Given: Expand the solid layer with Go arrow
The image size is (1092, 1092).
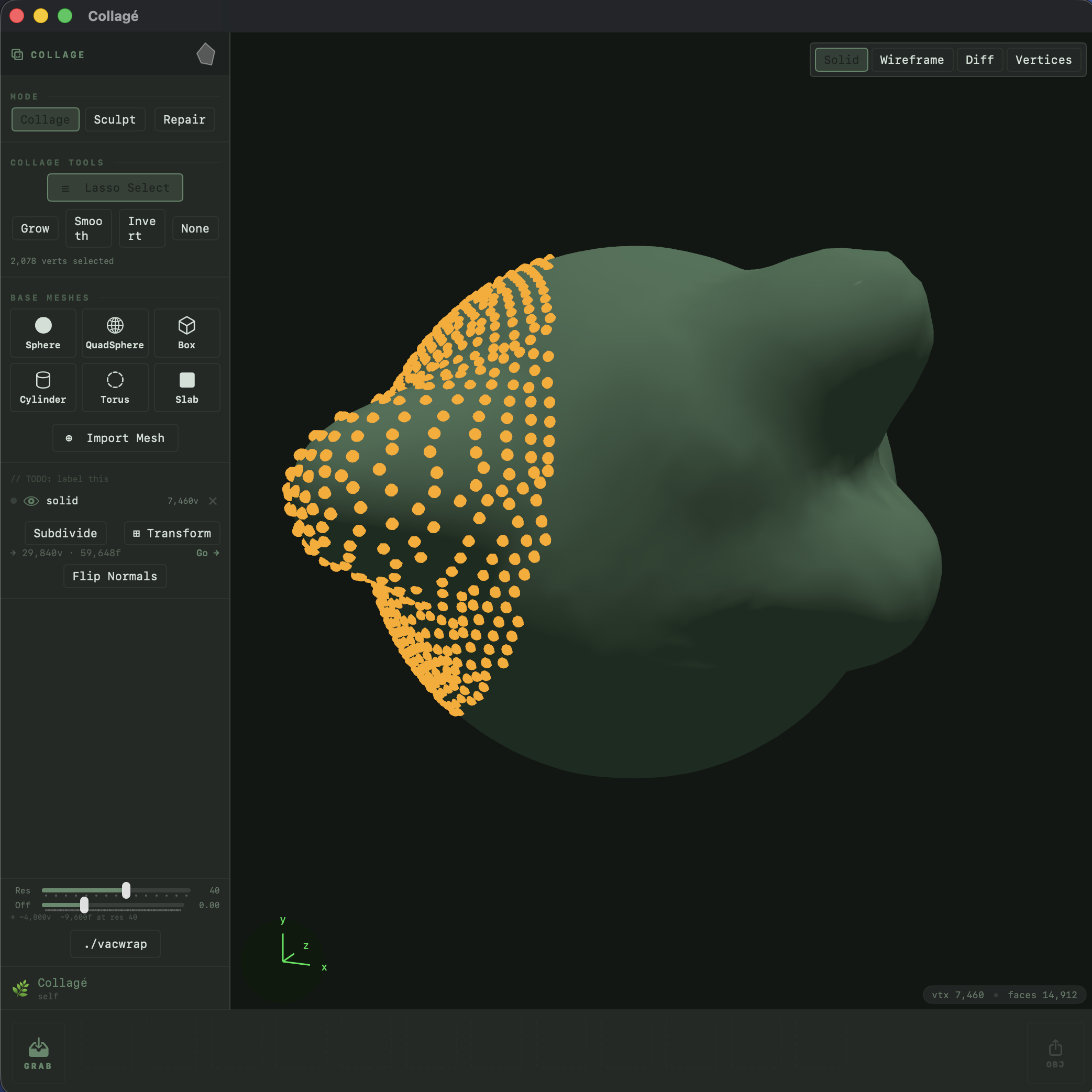Looking at the screenshot, I should [207, 553].
